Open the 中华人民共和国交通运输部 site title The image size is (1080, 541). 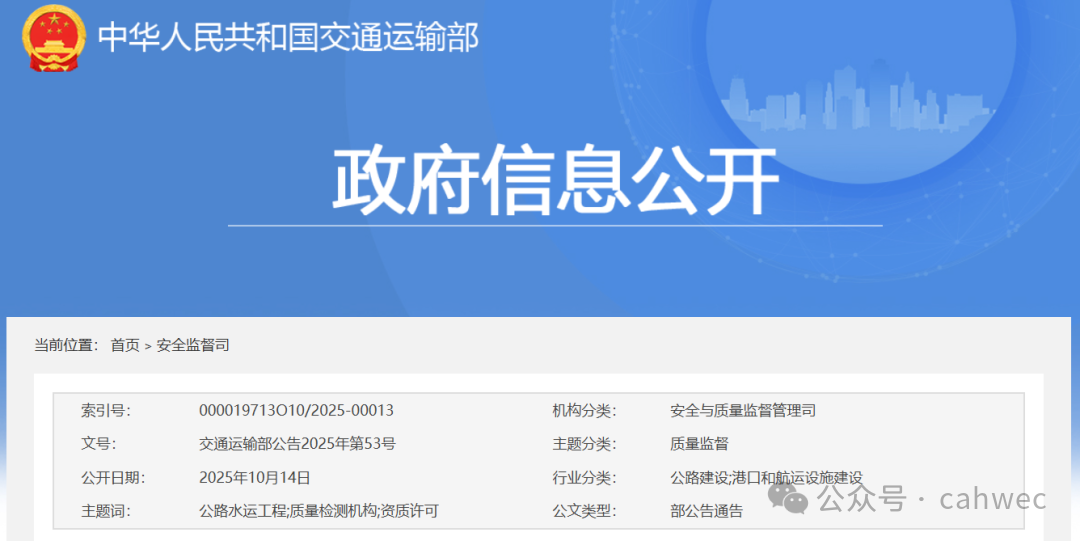point(288,37)
